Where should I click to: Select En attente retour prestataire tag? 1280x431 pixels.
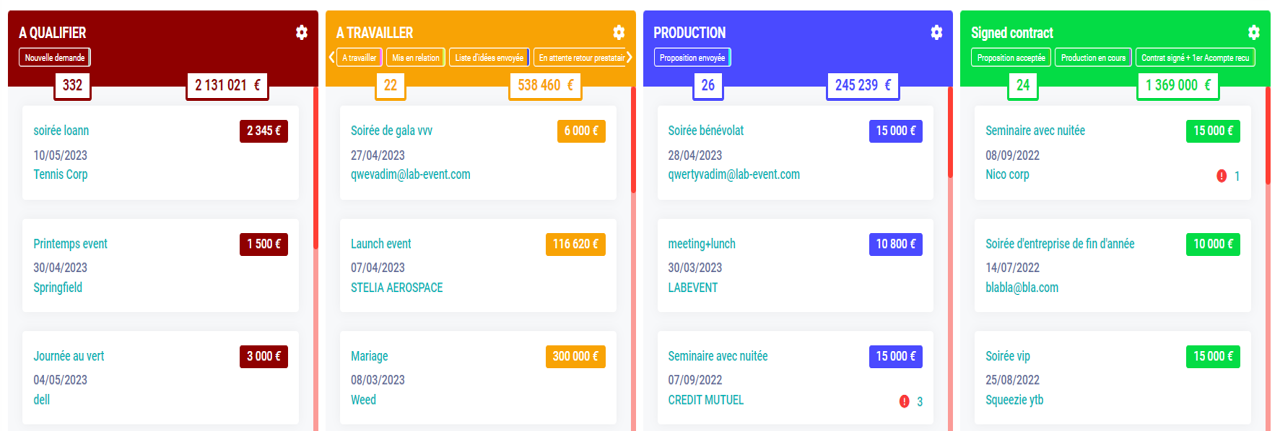pyautogui.click(x=580, y=58)
